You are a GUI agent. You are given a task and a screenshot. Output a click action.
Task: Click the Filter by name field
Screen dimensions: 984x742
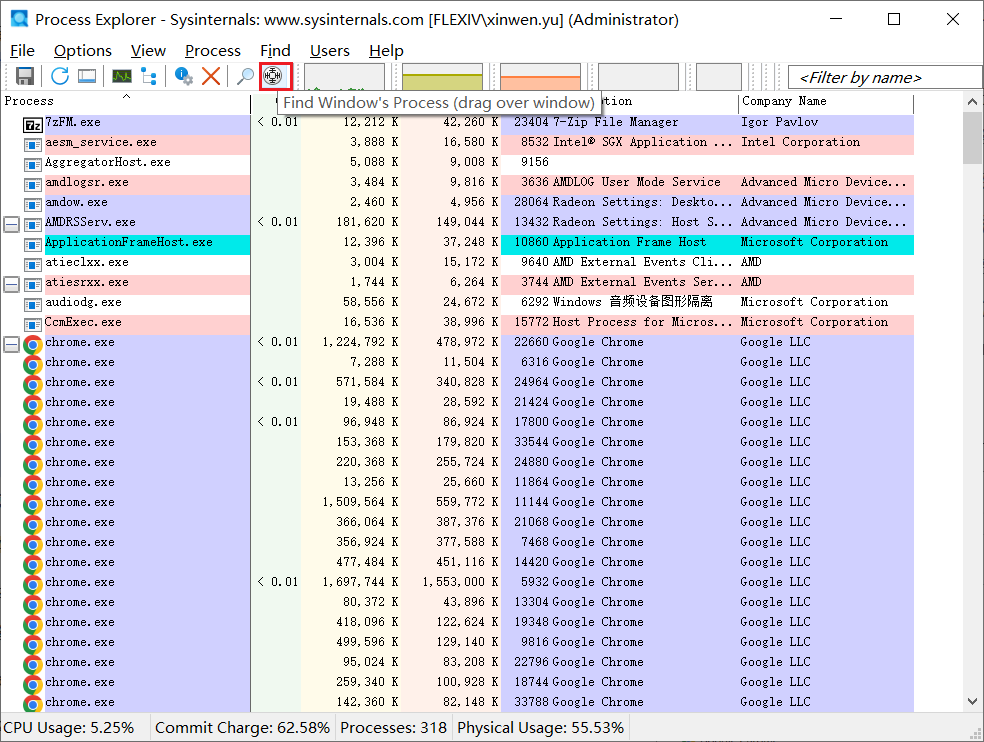pos(884,78)
